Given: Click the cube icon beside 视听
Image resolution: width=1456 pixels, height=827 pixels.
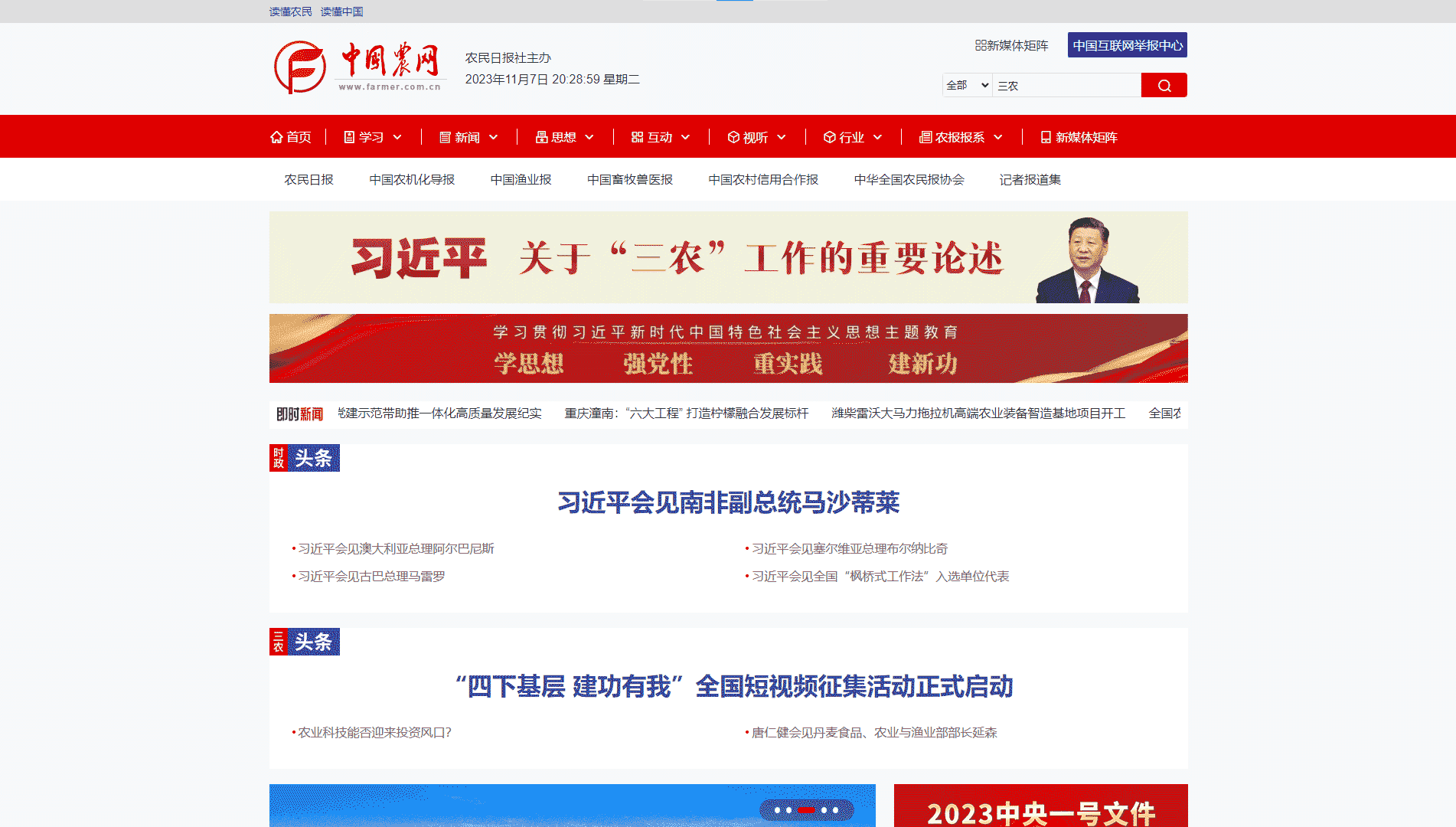Looking at the screenshot, I should (x=733, y=137).
